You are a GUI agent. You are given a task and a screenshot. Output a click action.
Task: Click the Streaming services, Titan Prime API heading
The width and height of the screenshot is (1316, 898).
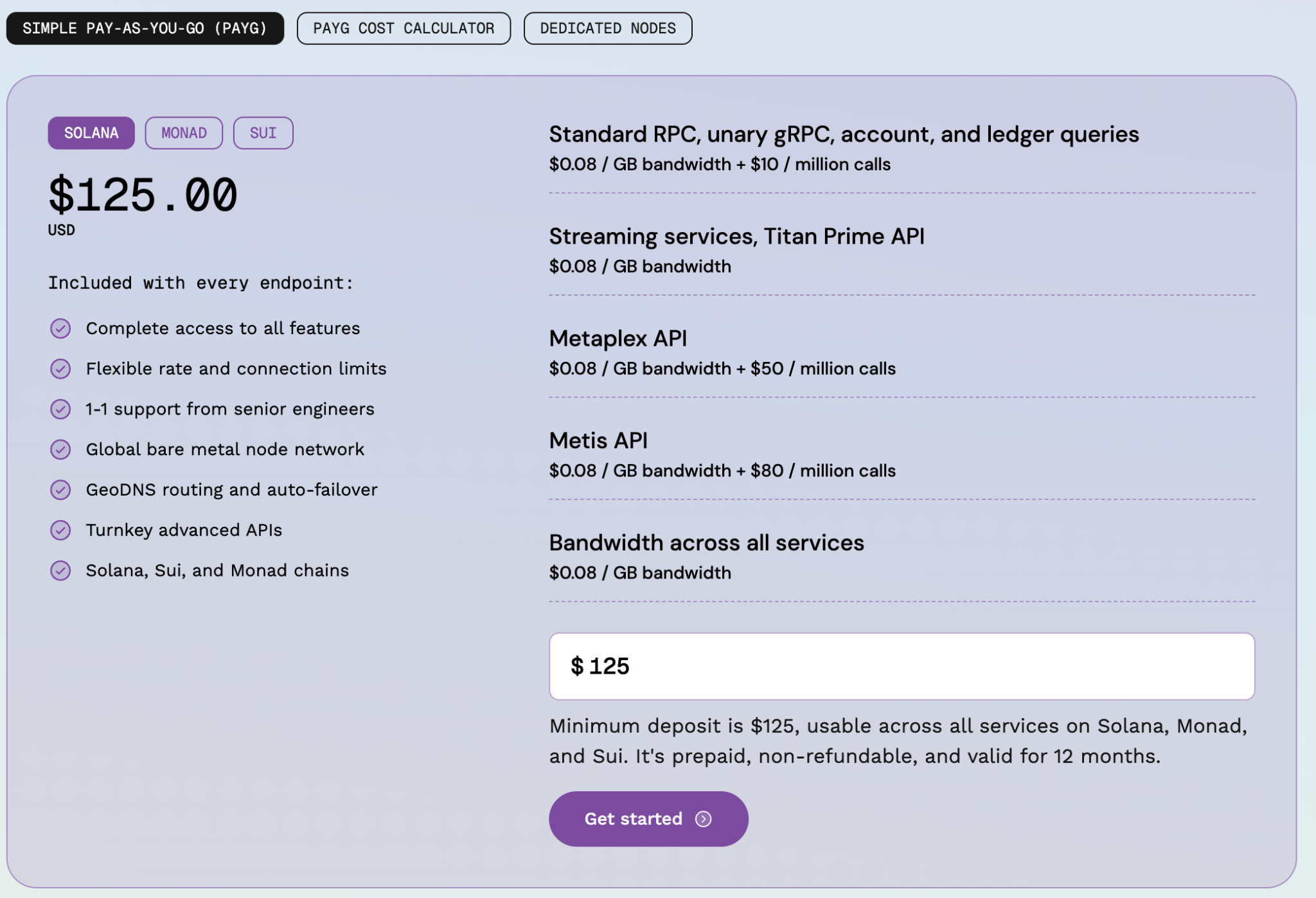[x=736, y=237]
